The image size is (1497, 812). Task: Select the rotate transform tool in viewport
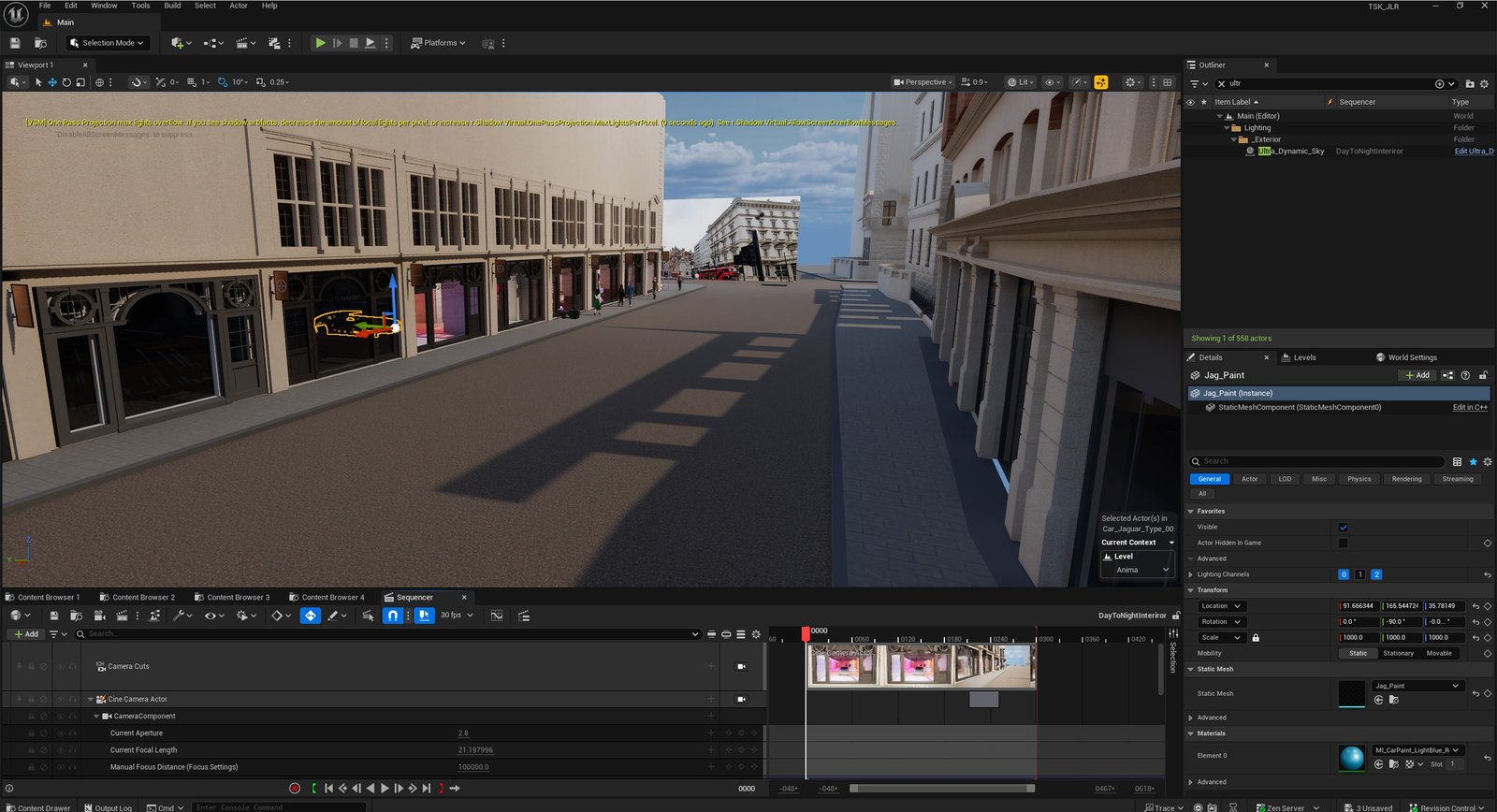tap(66, 82)
